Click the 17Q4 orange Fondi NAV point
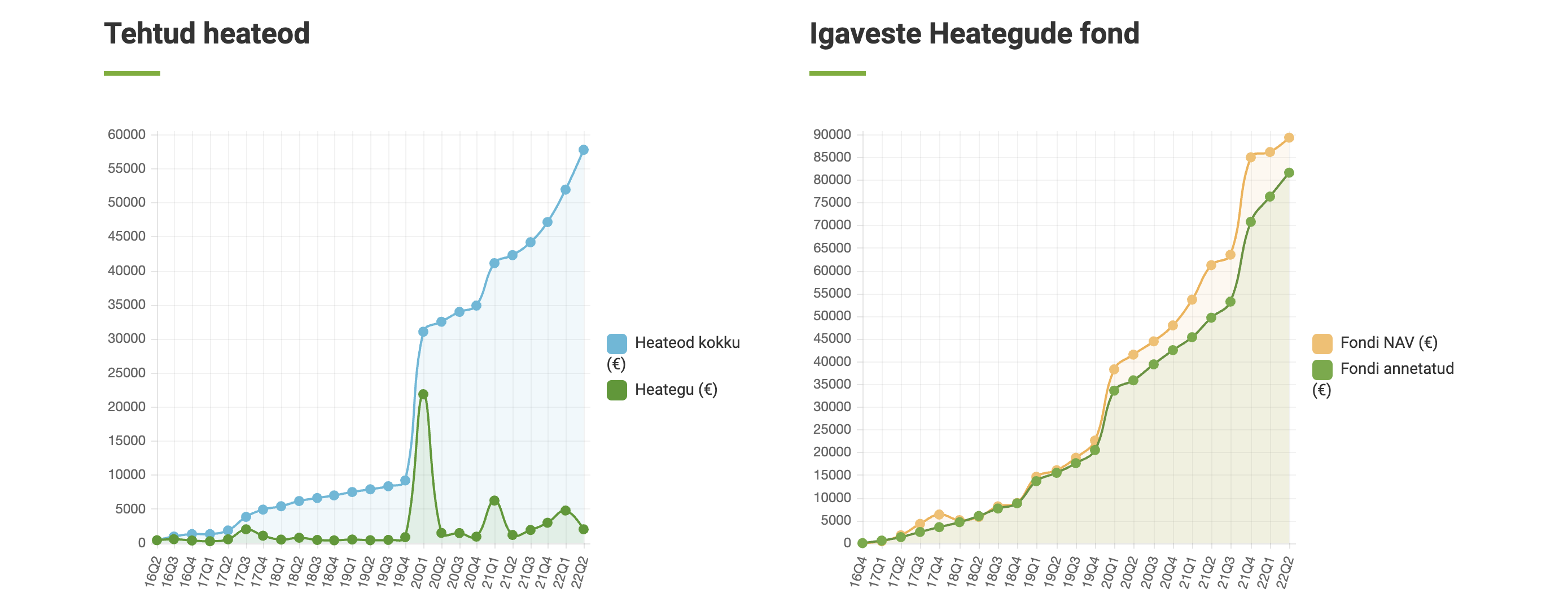The width and height of the screenshot is (1568, 610). [939, 515]
